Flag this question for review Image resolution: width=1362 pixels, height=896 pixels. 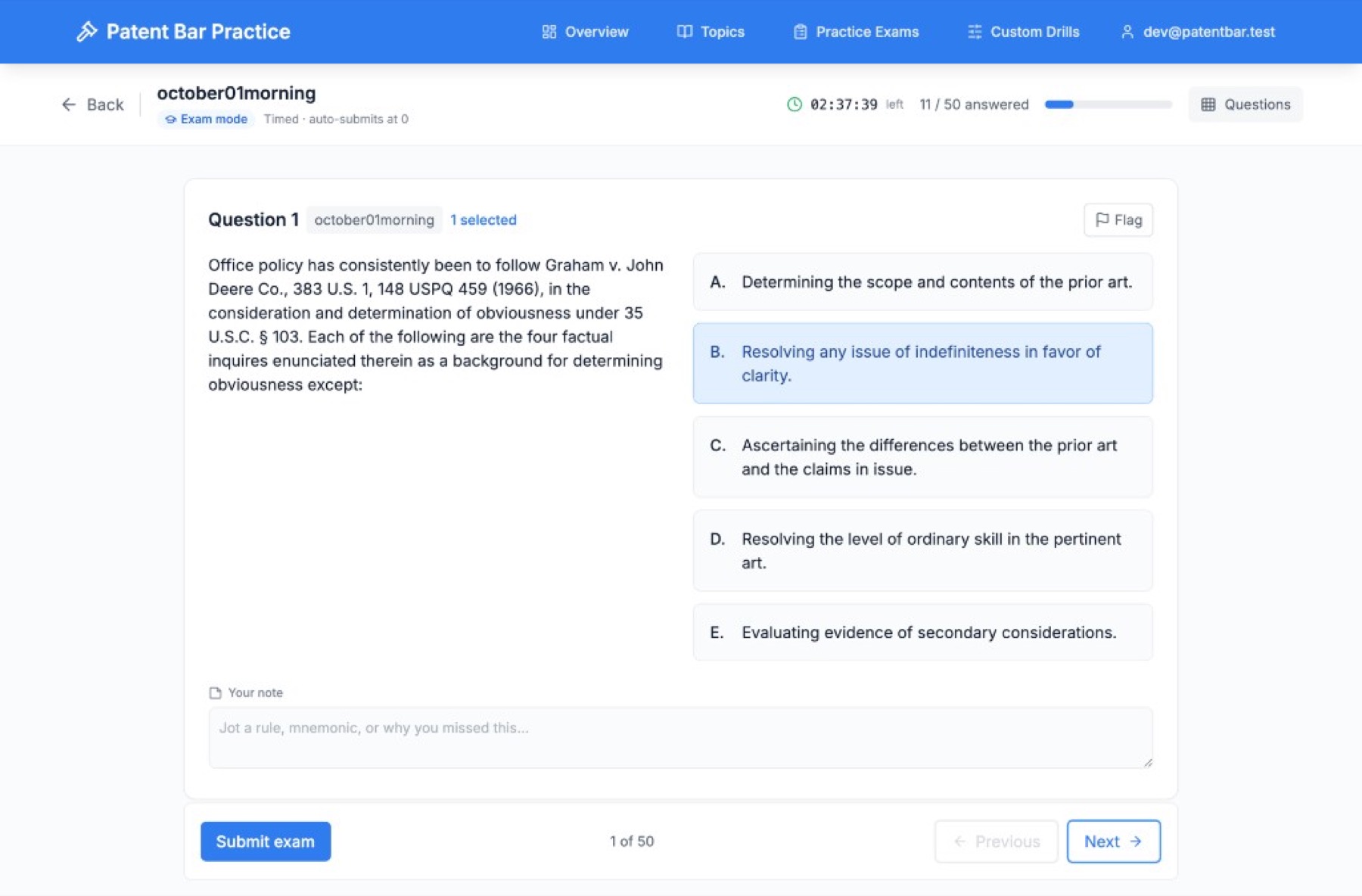tap(1118, 219)
